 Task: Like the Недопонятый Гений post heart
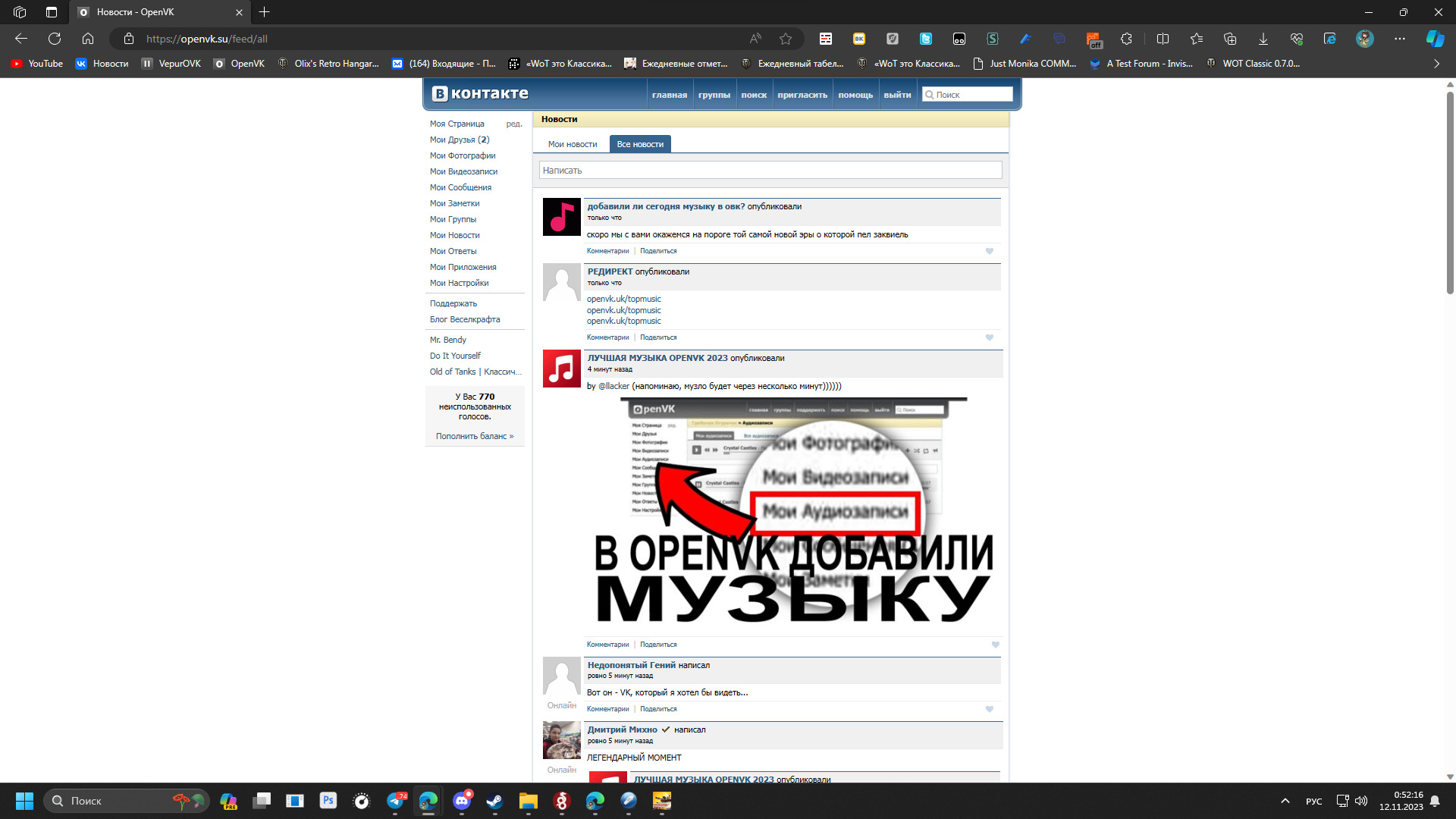click(989, 709)
